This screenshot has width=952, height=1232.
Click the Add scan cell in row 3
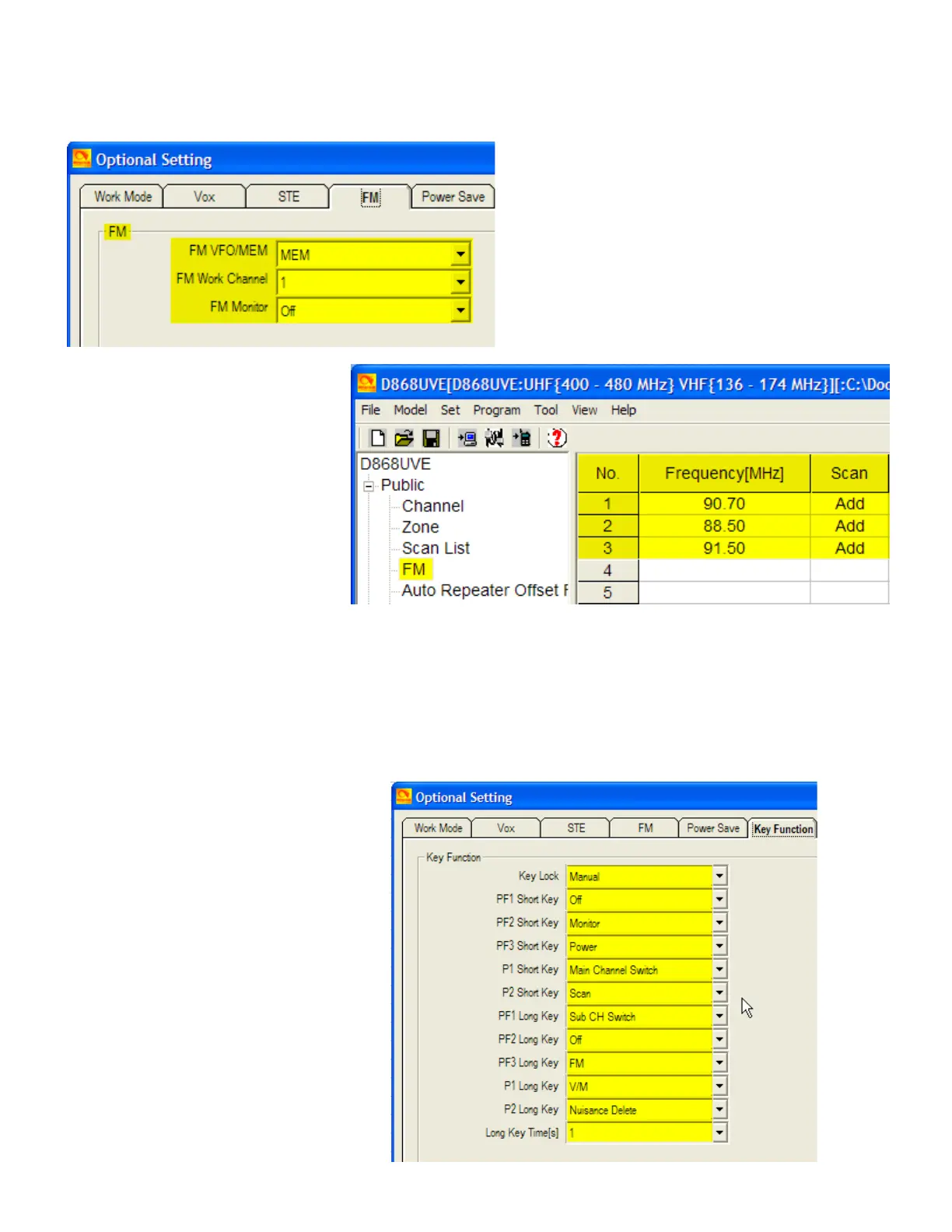pos(849,548)
